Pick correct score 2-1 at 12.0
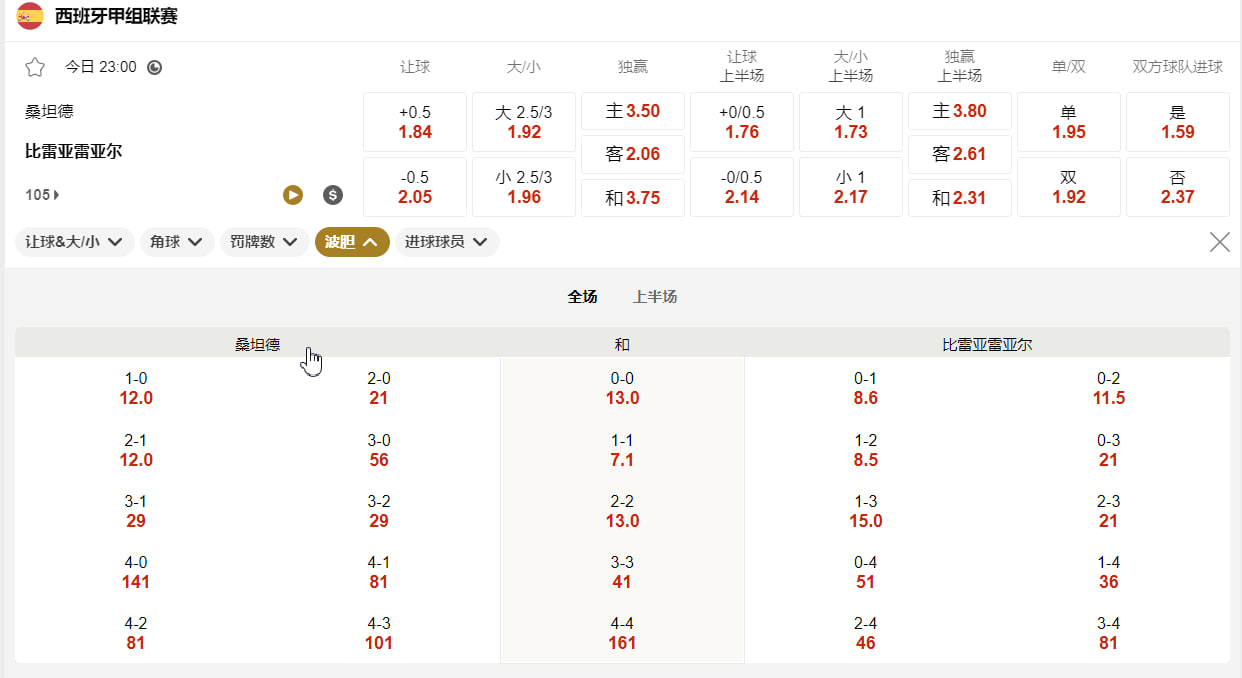The height and width of the screenshot is (678, 1242). [x=136, y=450]
